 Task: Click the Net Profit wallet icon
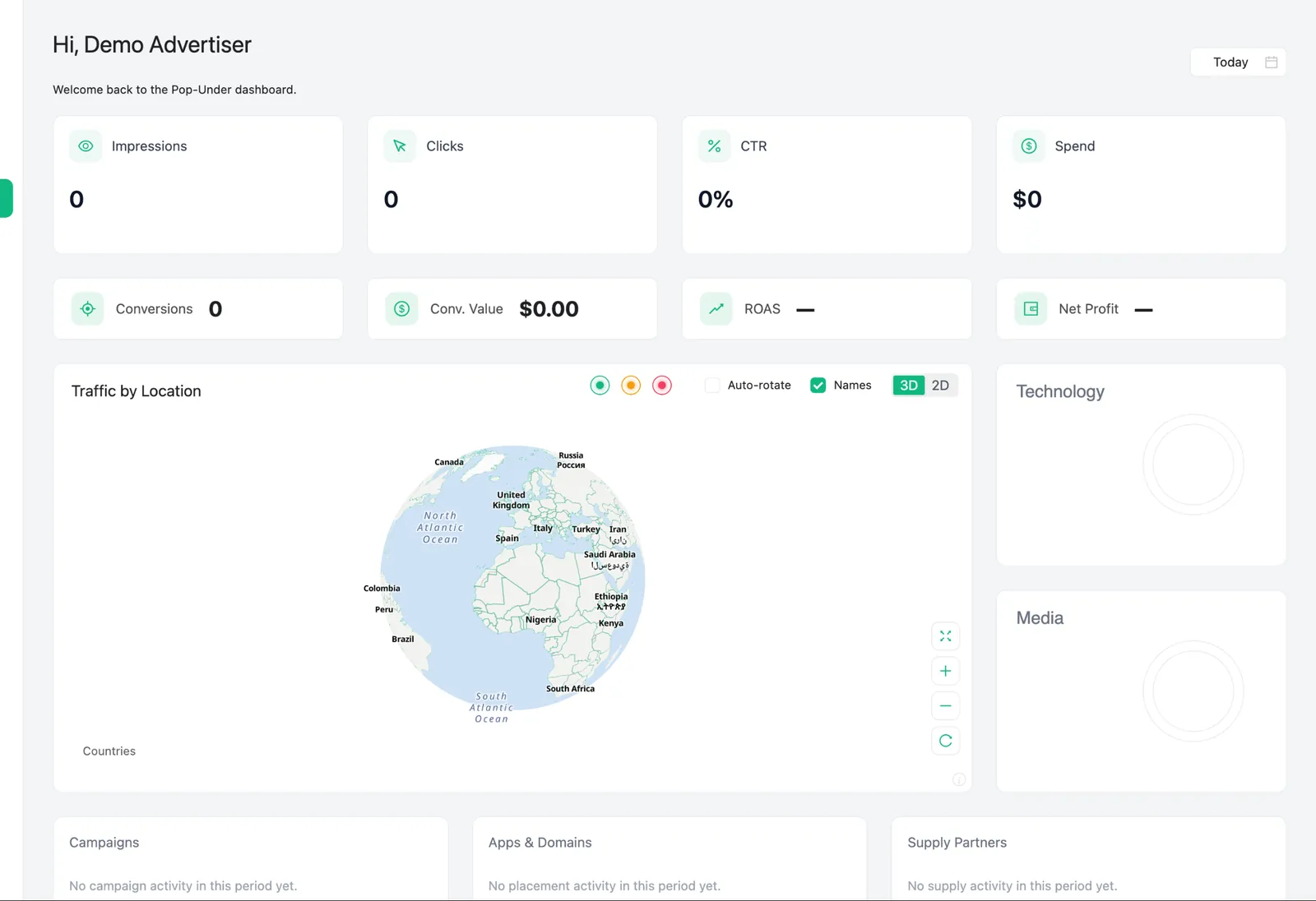tap(1031, 309)
